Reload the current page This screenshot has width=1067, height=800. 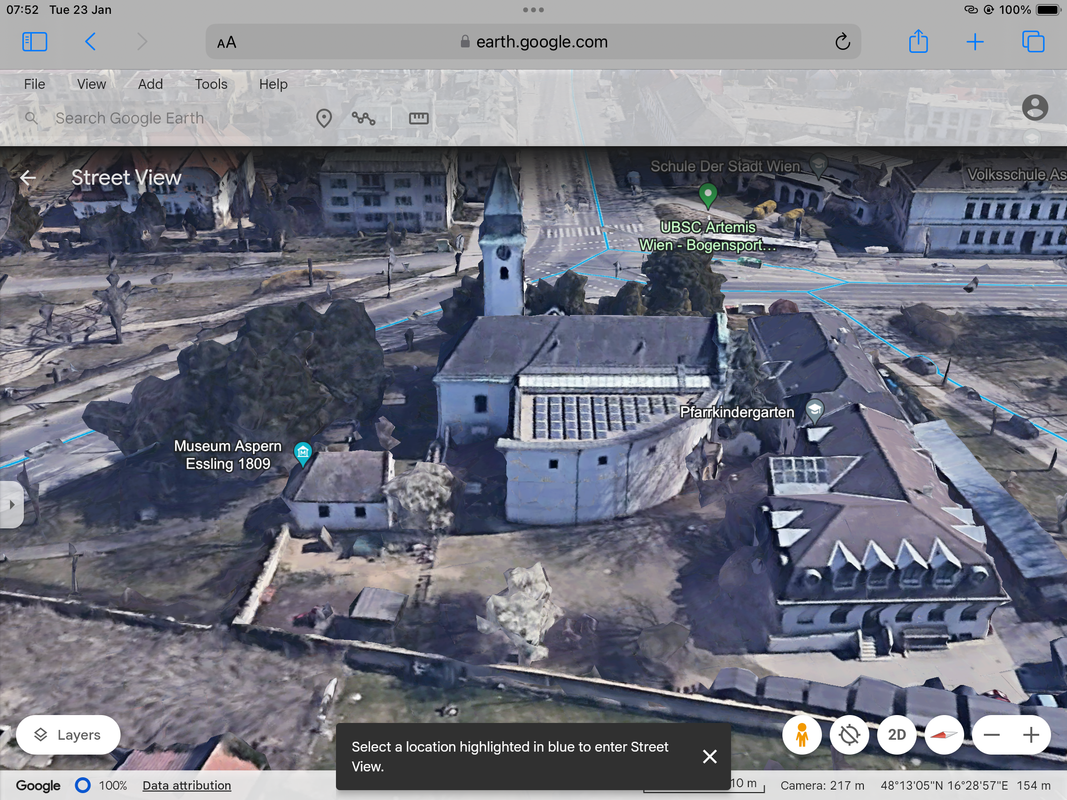842,42
